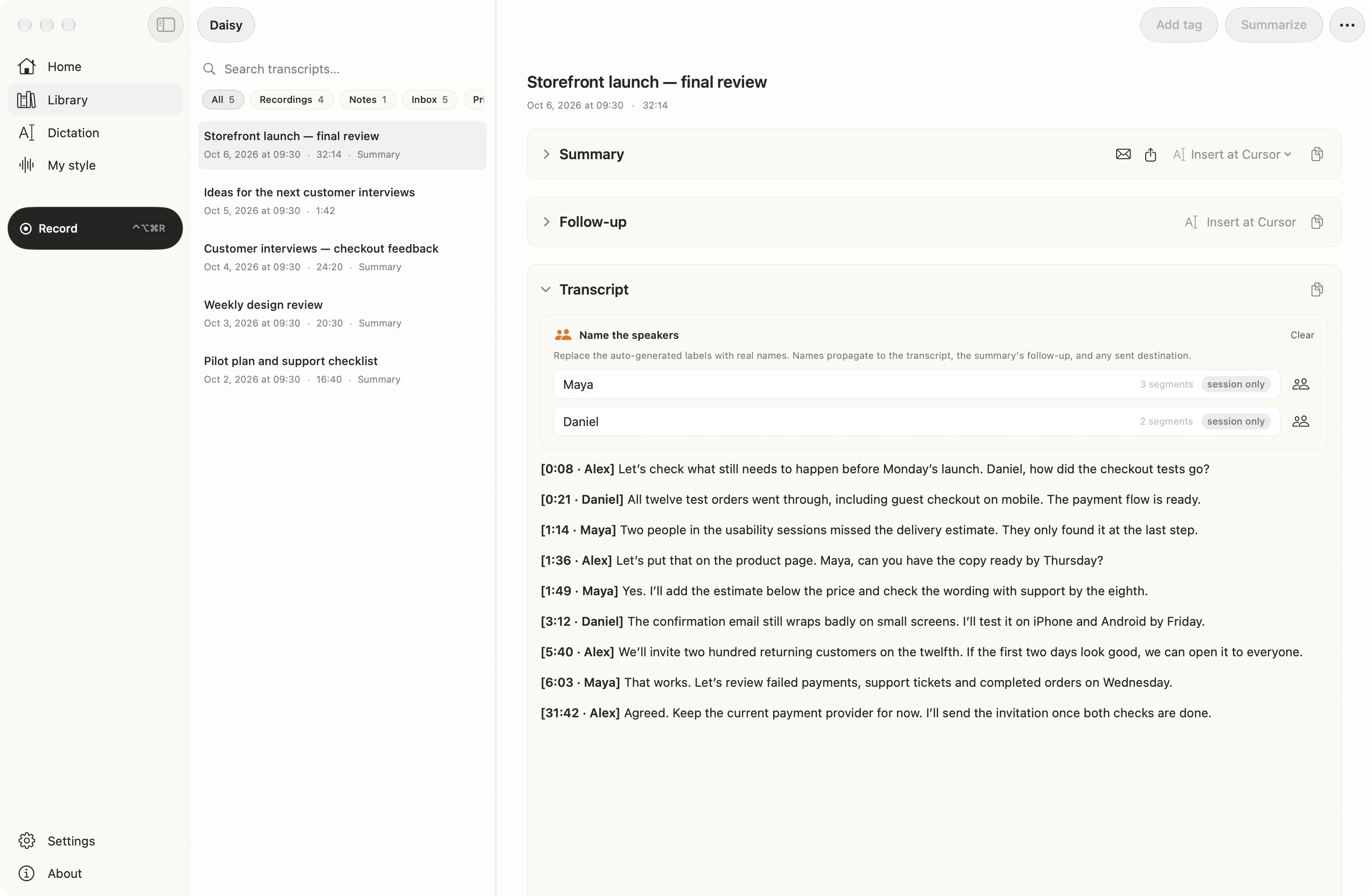Open Pilot plan and support checklist
This screenshot has height=896, width=1372.
click(343, 369)
